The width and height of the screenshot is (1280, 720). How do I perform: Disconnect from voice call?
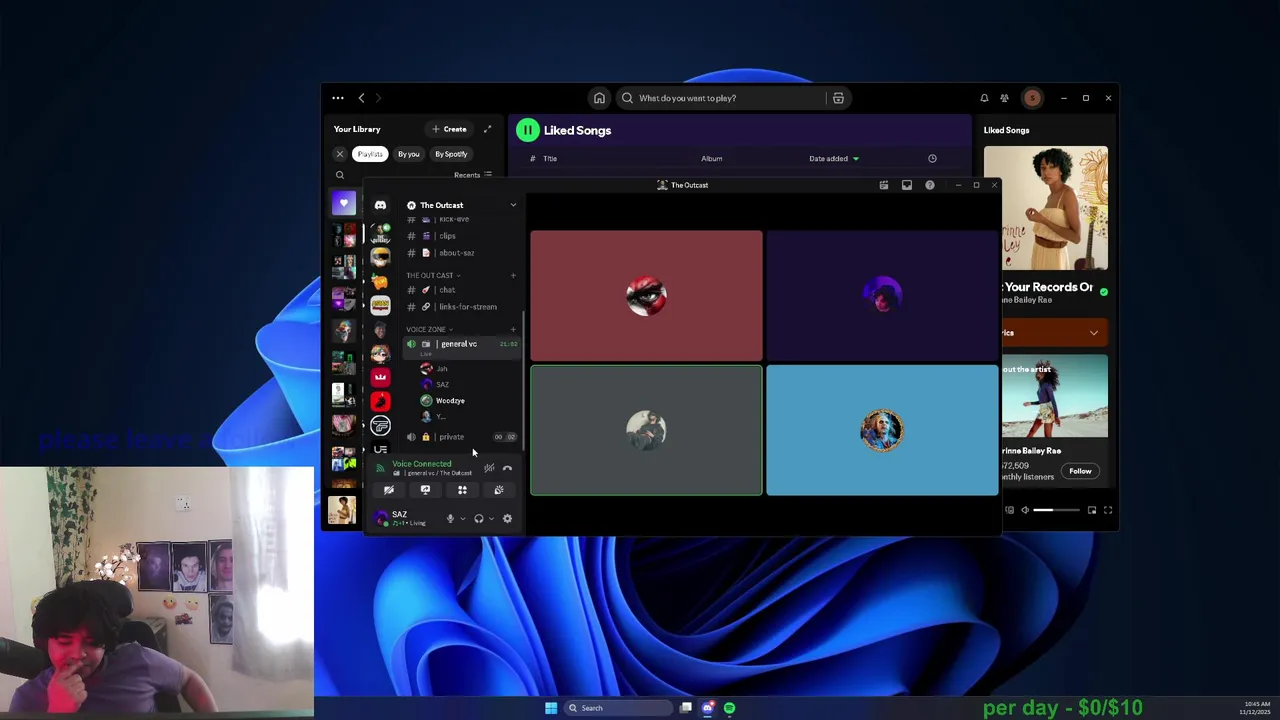tap(507, 468)
